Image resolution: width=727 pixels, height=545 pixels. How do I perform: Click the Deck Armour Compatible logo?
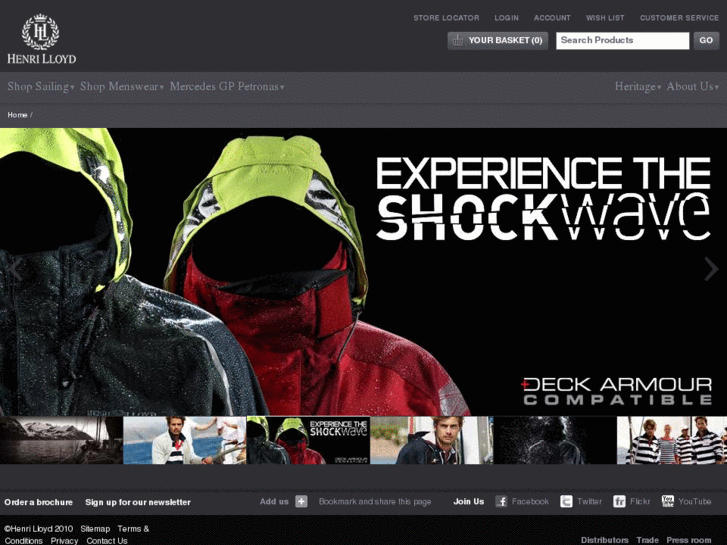(x=616, y=391)
